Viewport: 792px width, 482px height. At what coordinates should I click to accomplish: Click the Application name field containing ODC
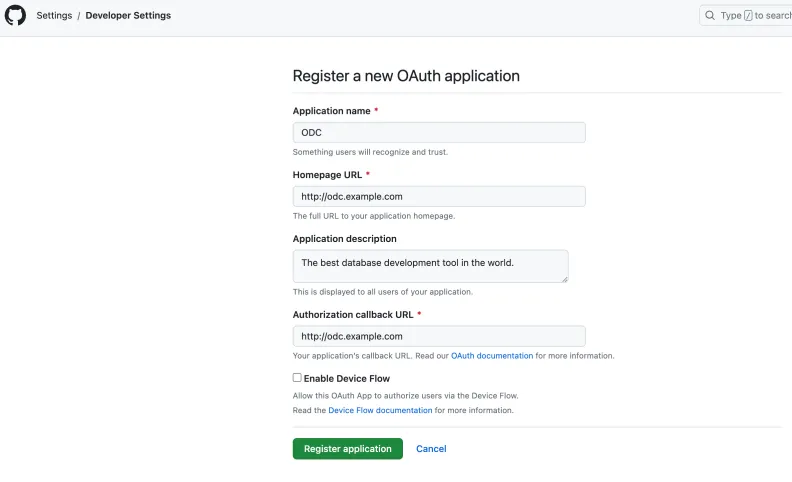[x=438, y=132]
